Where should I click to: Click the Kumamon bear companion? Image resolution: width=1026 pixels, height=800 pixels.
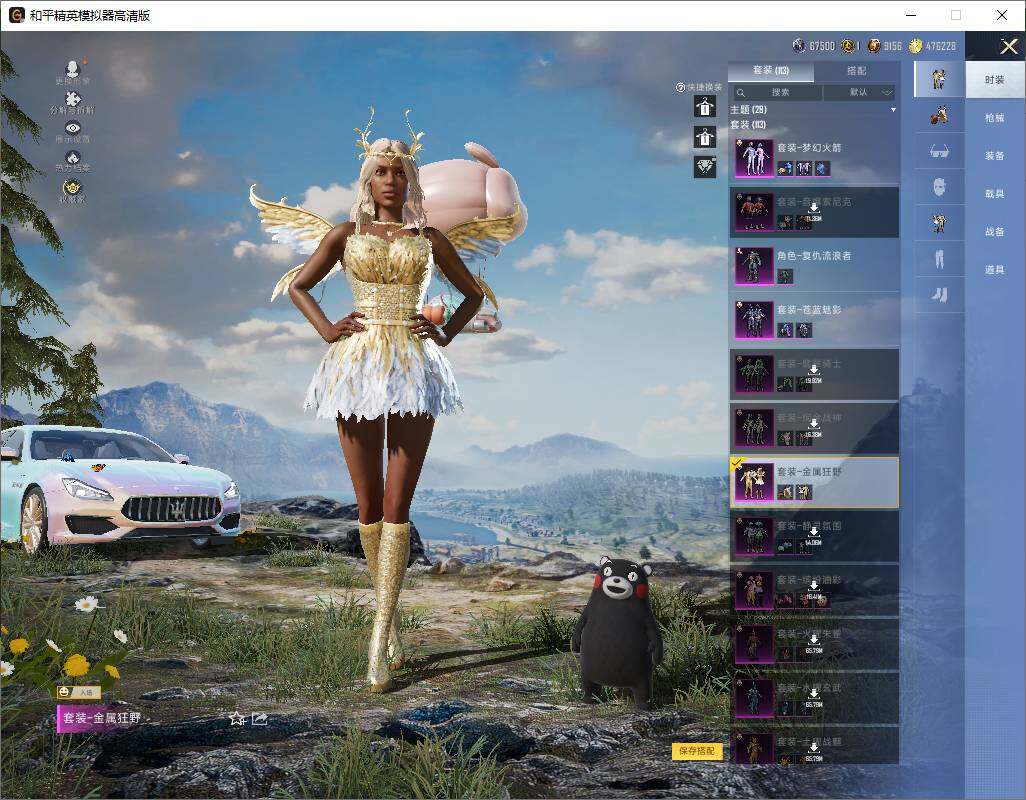point(618,631)
